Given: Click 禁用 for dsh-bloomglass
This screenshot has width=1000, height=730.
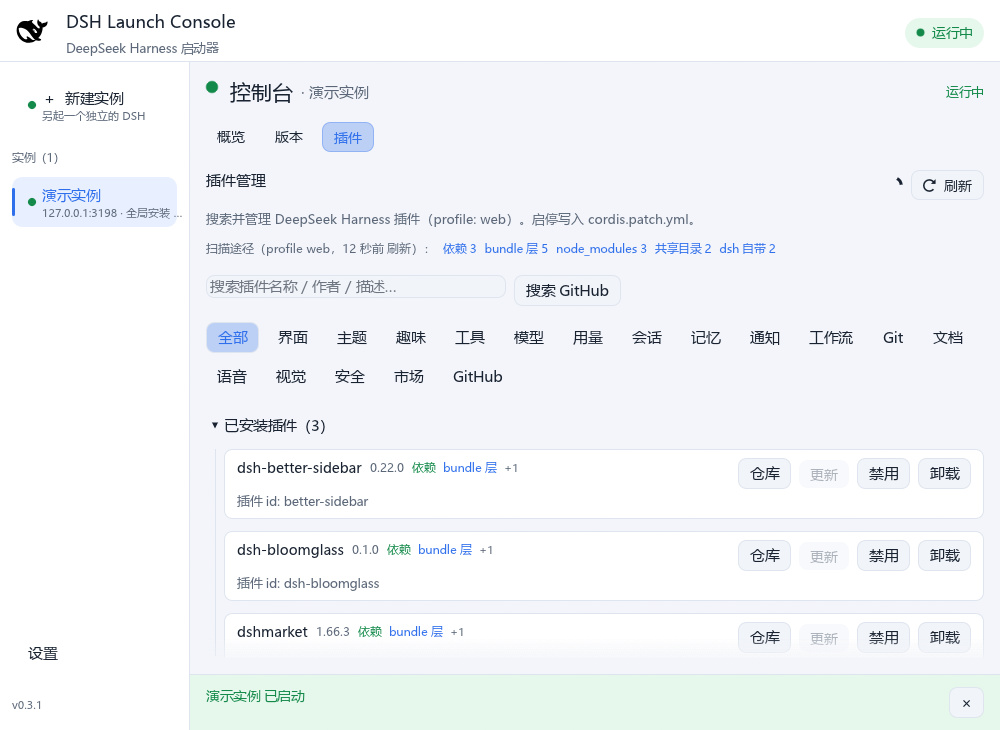Looking at the screenshot, I should click(883, 556).
